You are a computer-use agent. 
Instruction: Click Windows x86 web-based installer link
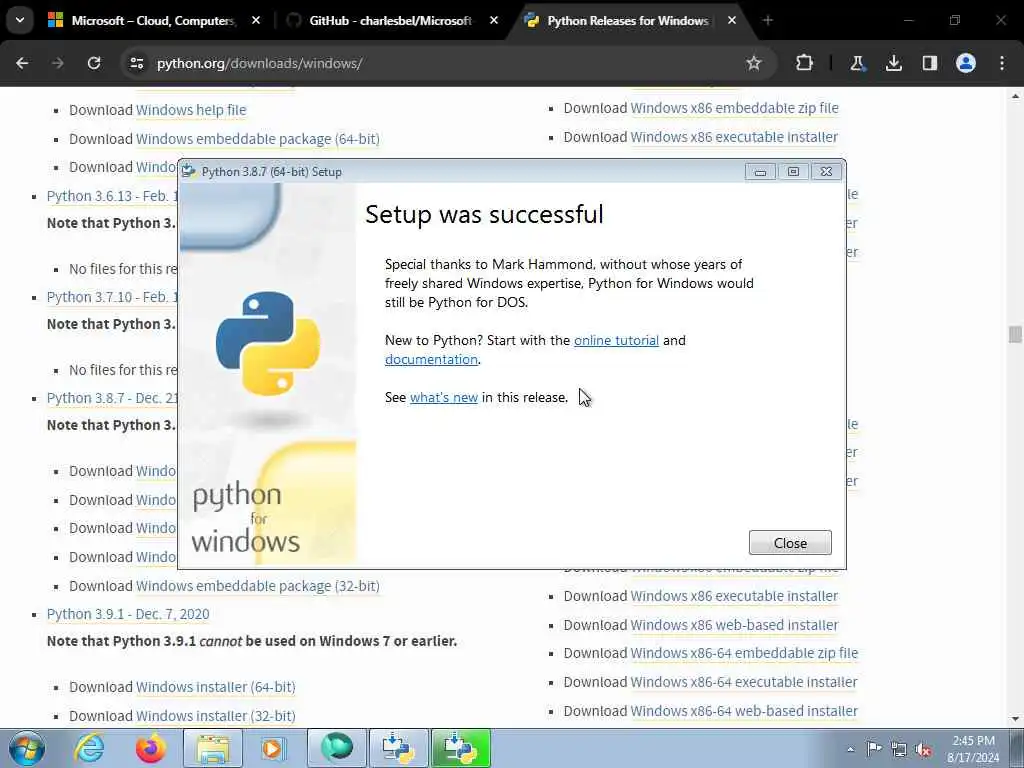tap(734, 625)
